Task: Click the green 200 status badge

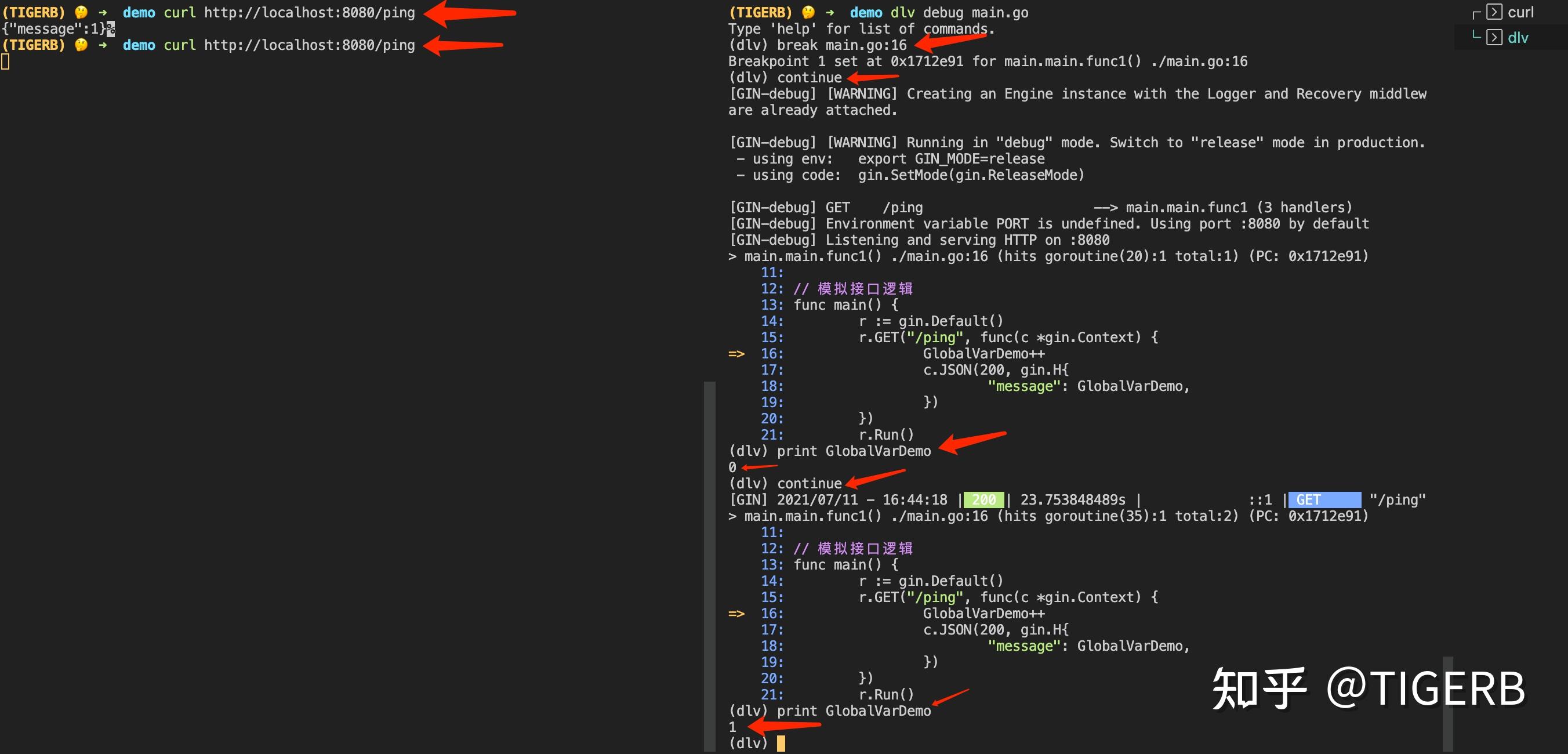Action: (983, 500)
